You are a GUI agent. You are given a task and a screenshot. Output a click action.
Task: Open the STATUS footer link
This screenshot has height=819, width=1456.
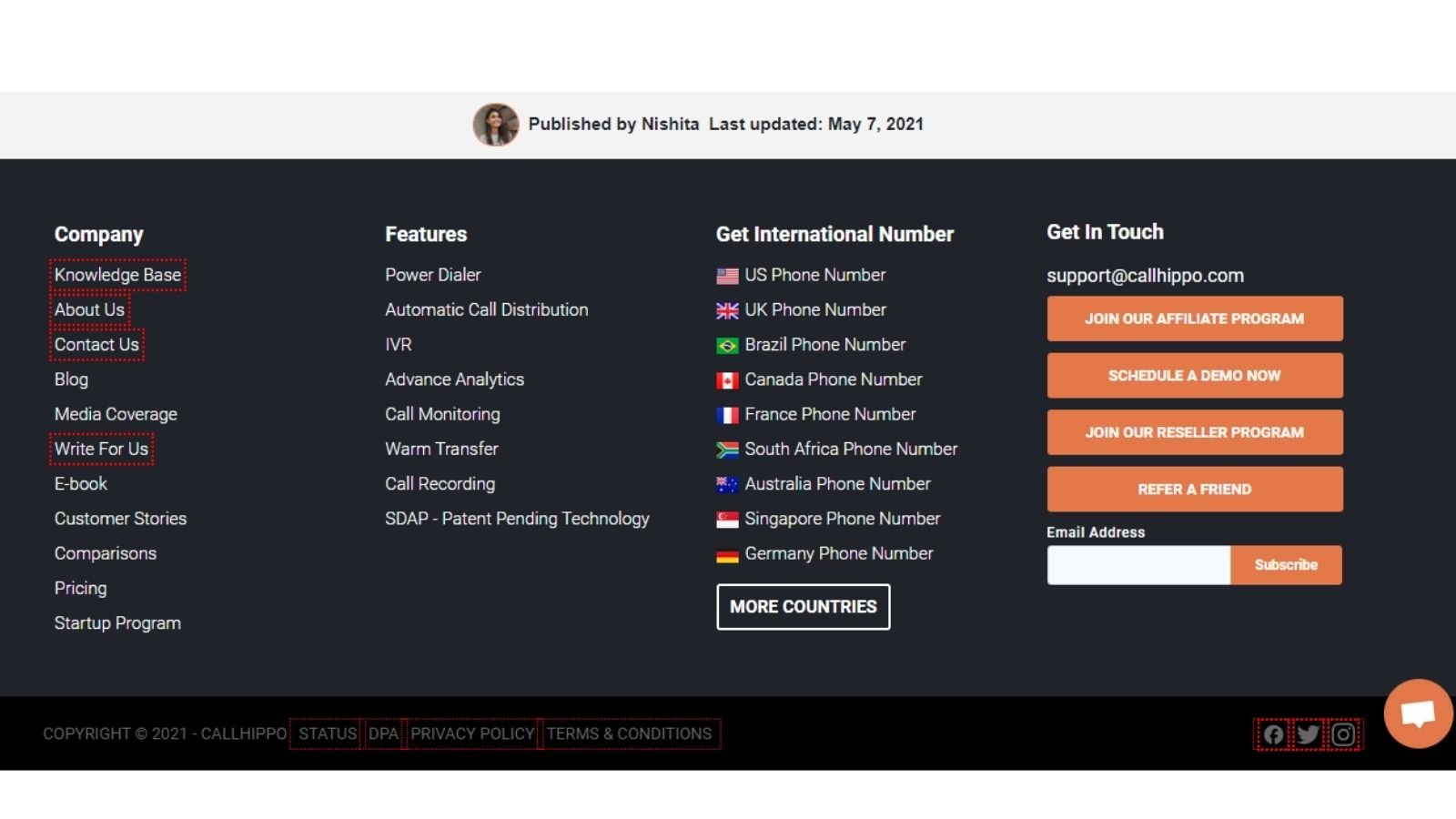click(328, 733)
